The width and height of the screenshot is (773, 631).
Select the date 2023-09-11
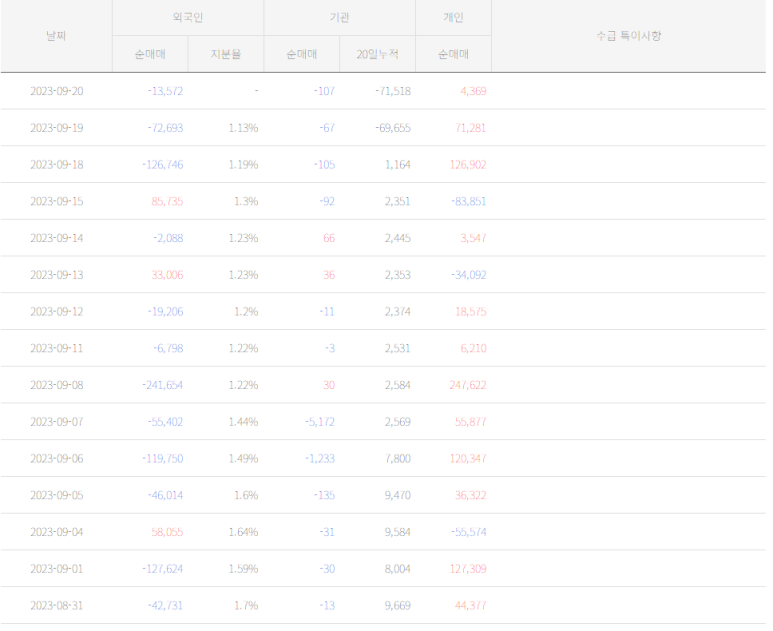pyautogui.click(x=57, y=349)
